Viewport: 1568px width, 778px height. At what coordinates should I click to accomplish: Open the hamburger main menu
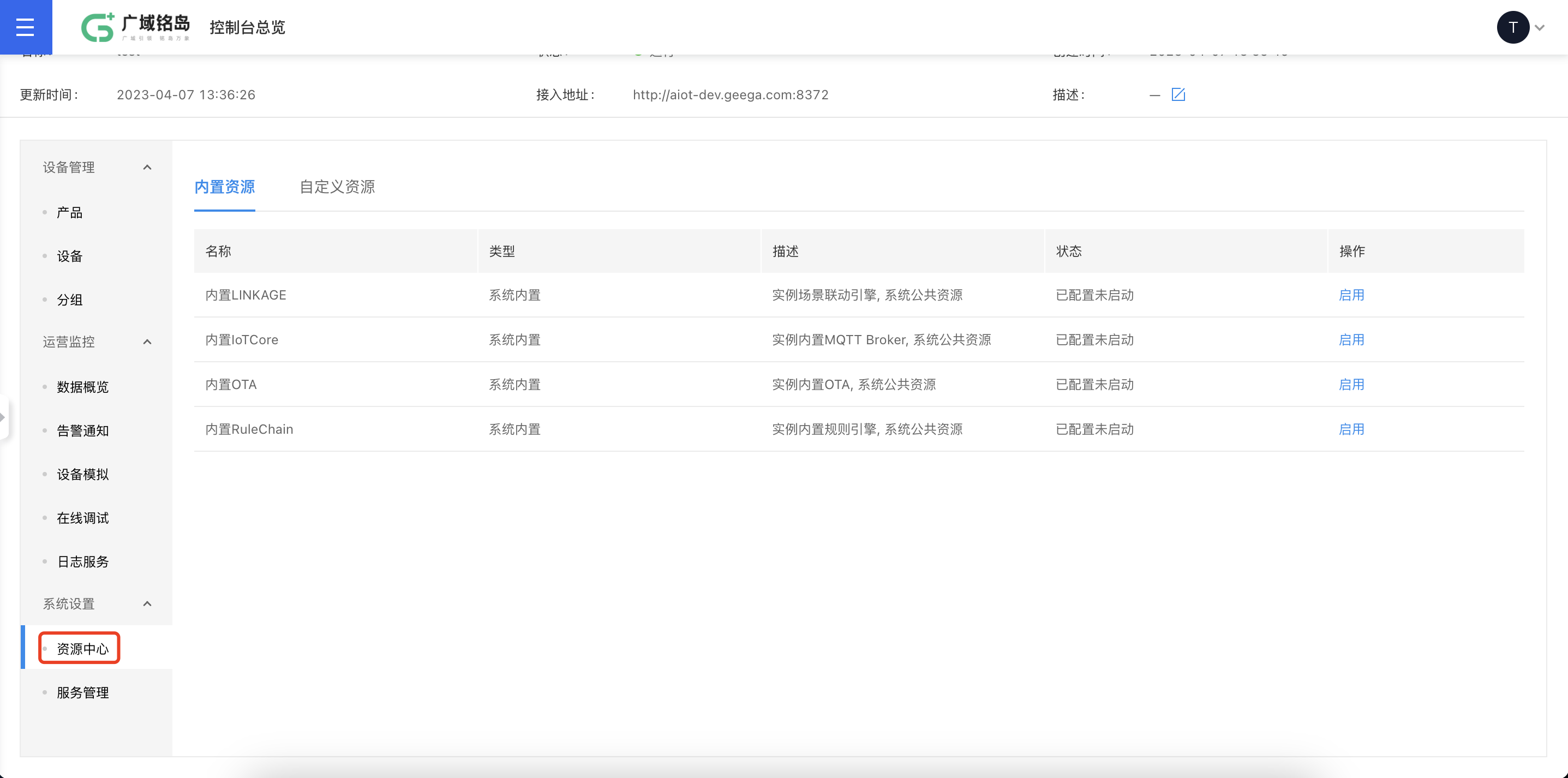(x=26, y=27)
